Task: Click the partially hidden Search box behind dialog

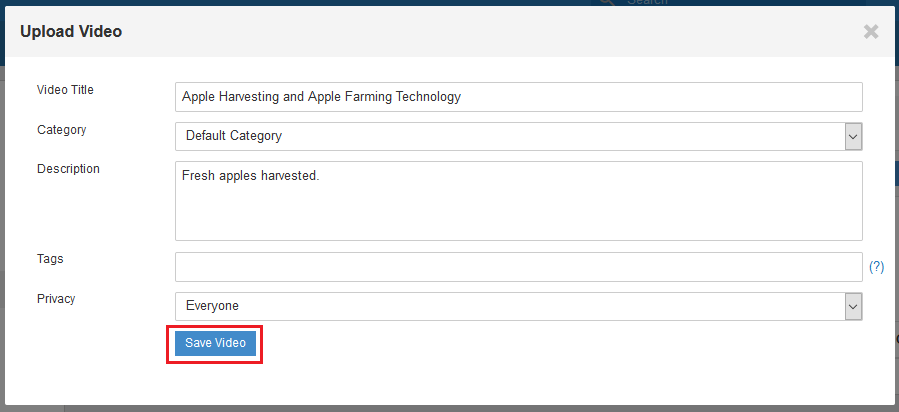Action: pyautogui.click(x=742, y=3)
